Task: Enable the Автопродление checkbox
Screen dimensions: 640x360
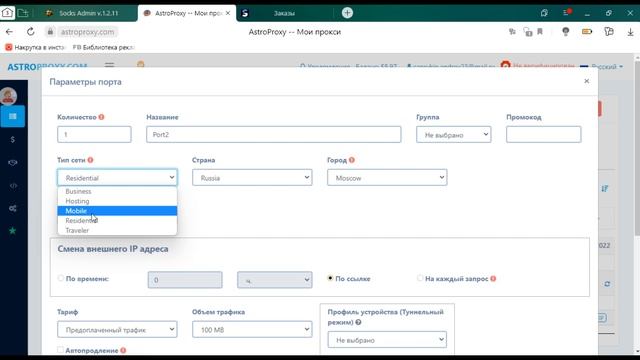Action: pos(60,350)
